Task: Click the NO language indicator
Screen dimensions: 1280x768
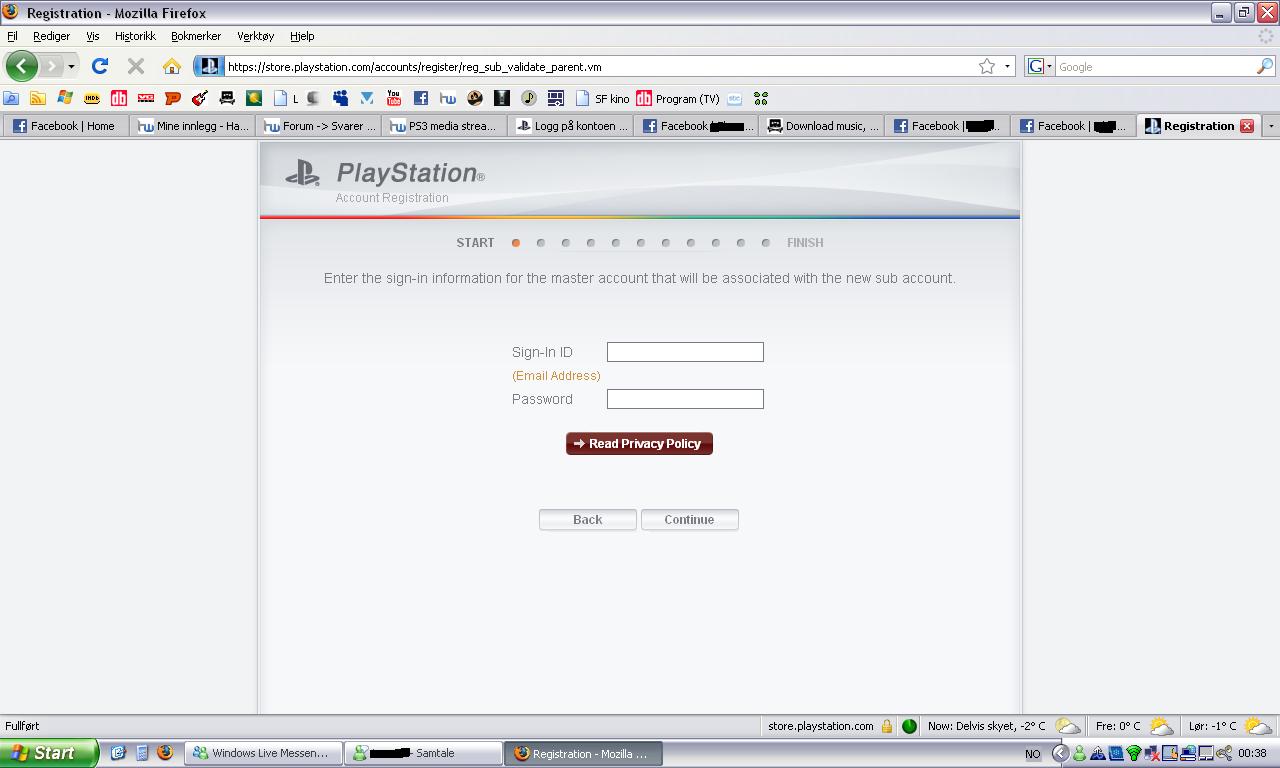Action: (x=1033, y=754)
